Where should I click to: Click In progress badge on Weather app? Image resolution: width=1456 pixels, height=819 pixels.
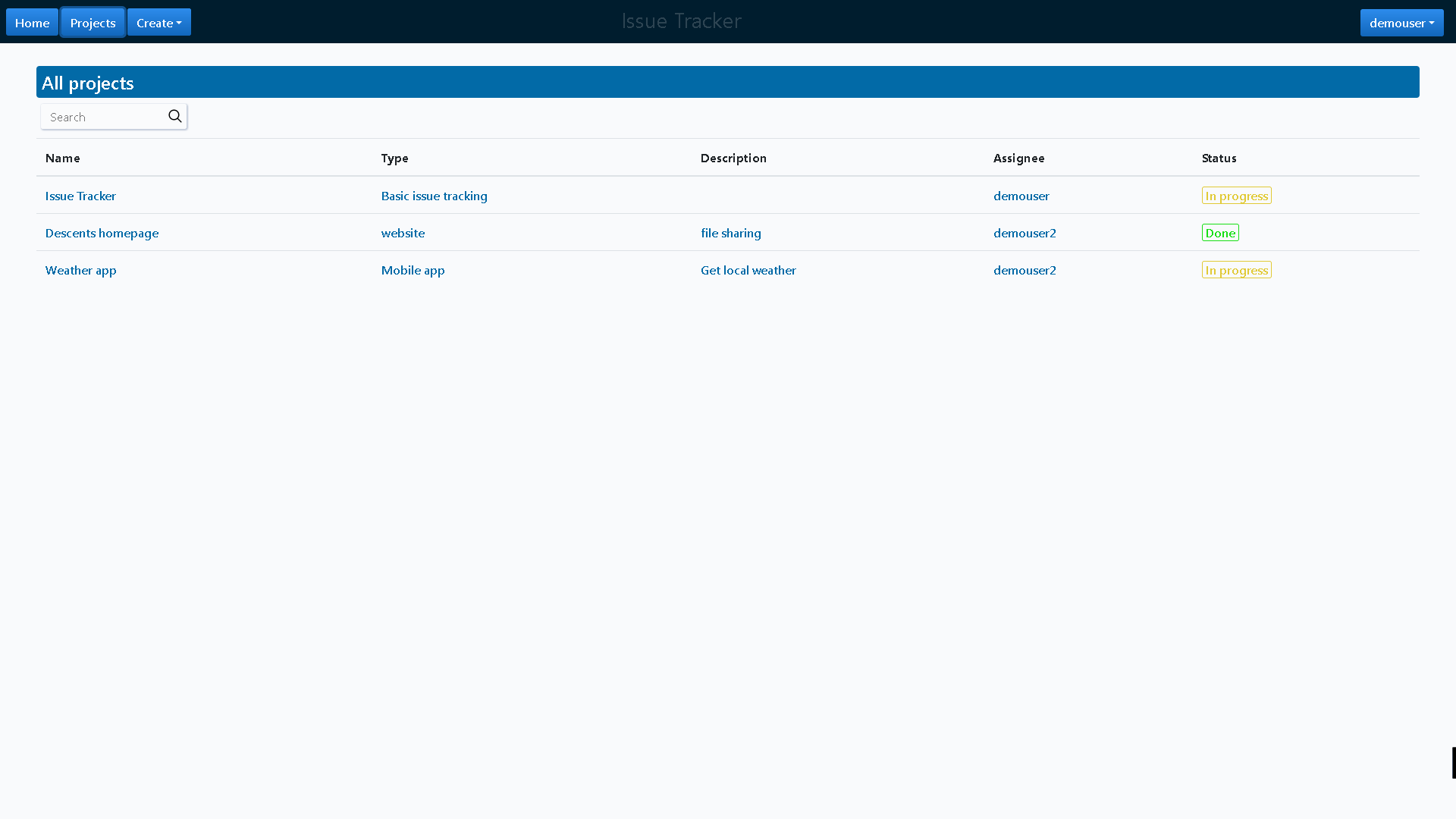pos(1236,270)
